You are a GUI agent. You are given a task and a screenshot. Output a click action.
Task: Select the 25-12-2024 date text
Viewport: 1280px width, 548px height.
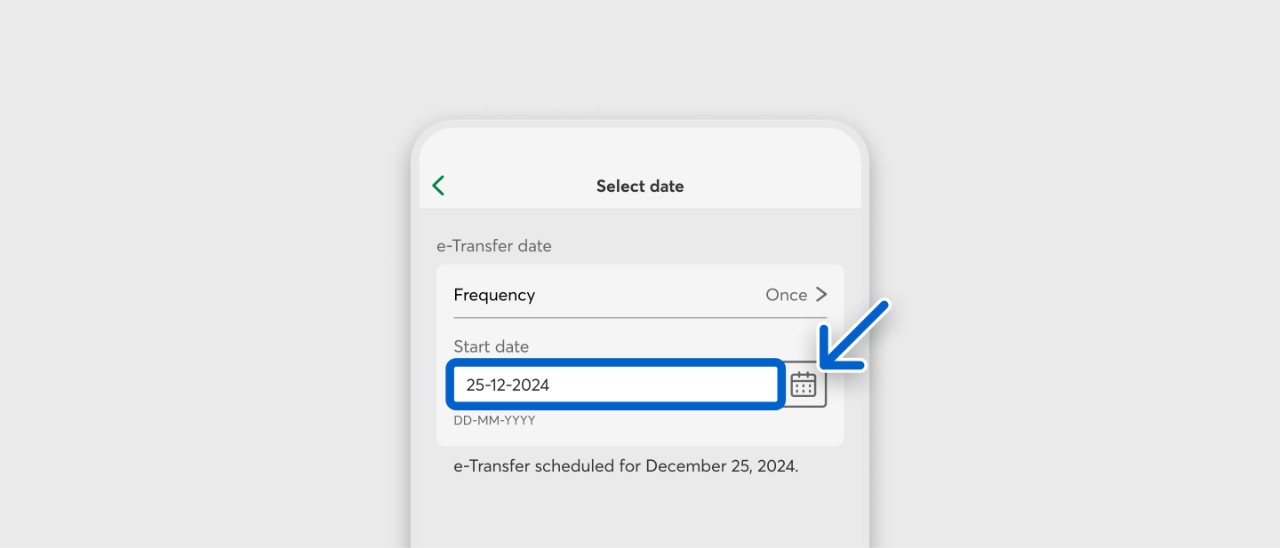pyautogui.click(x=508, y=385)
